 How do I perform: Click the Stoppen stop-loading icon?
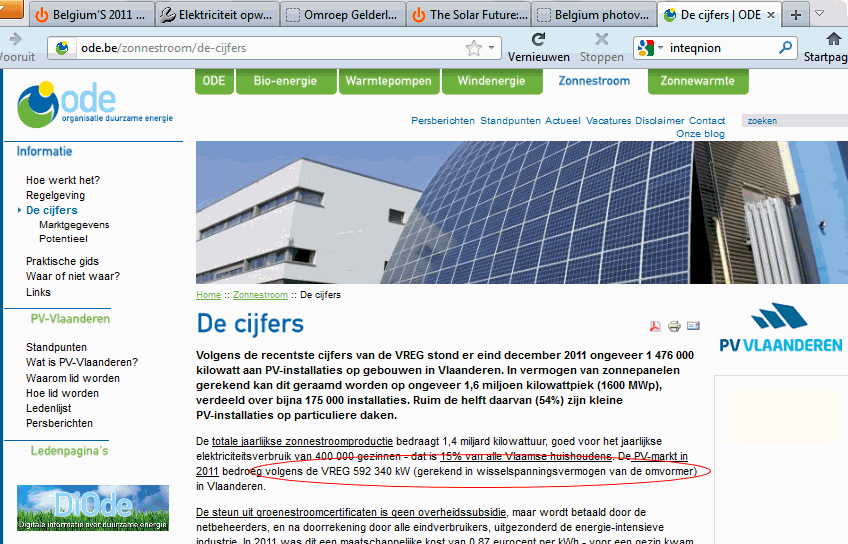601,39
